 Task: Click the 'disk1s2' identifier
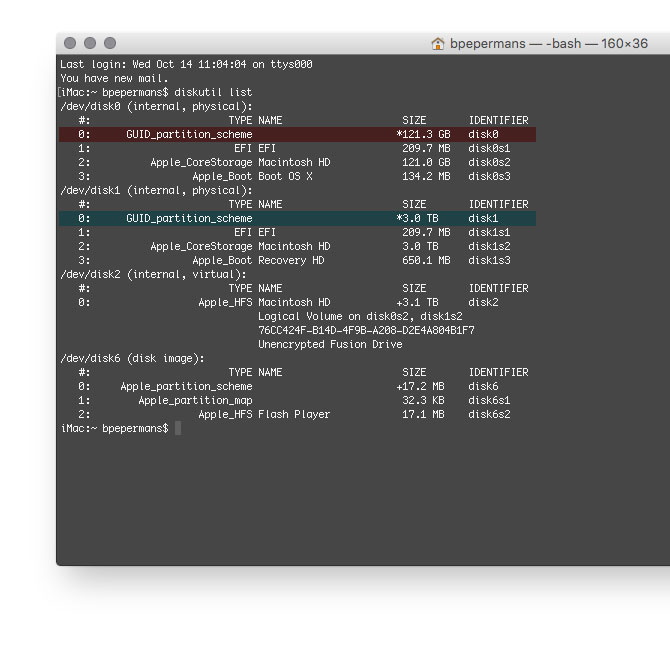[489, 247]
